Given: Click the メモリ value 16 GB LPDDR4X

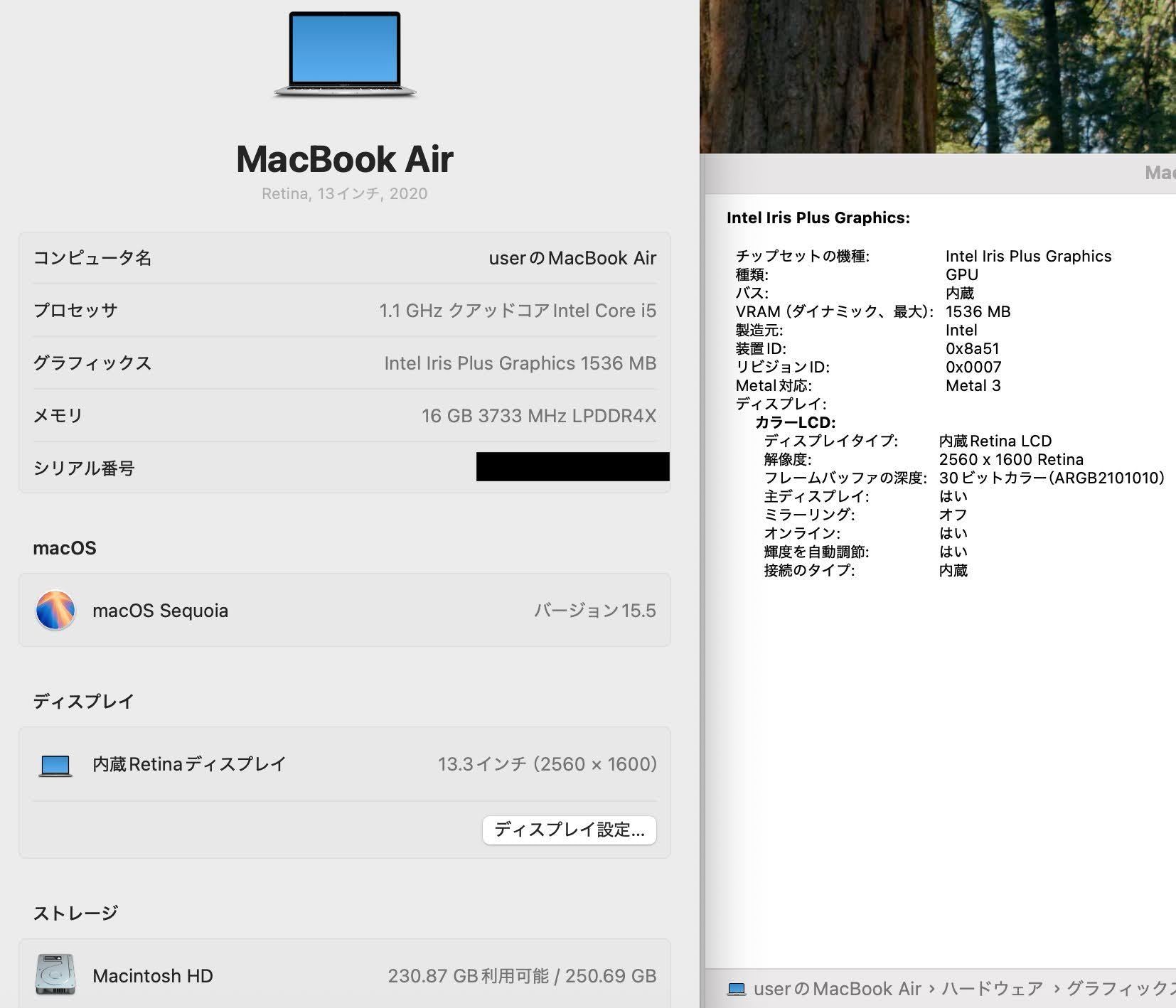Looking at the screenshot, I should pyautogui.click(x=538, y=416).
